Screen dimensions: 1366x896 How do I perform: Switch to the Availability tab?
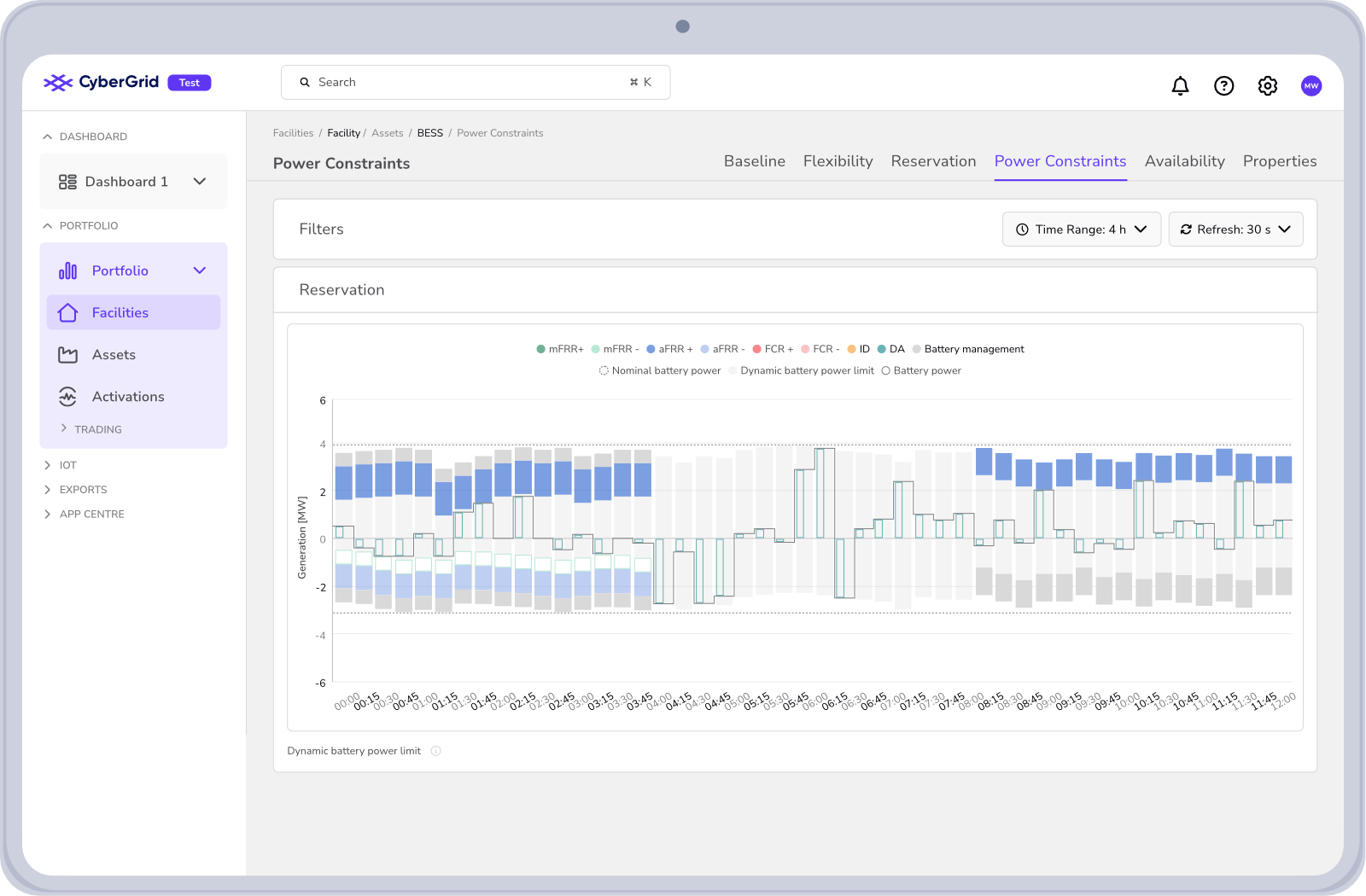pos(1184,161)
